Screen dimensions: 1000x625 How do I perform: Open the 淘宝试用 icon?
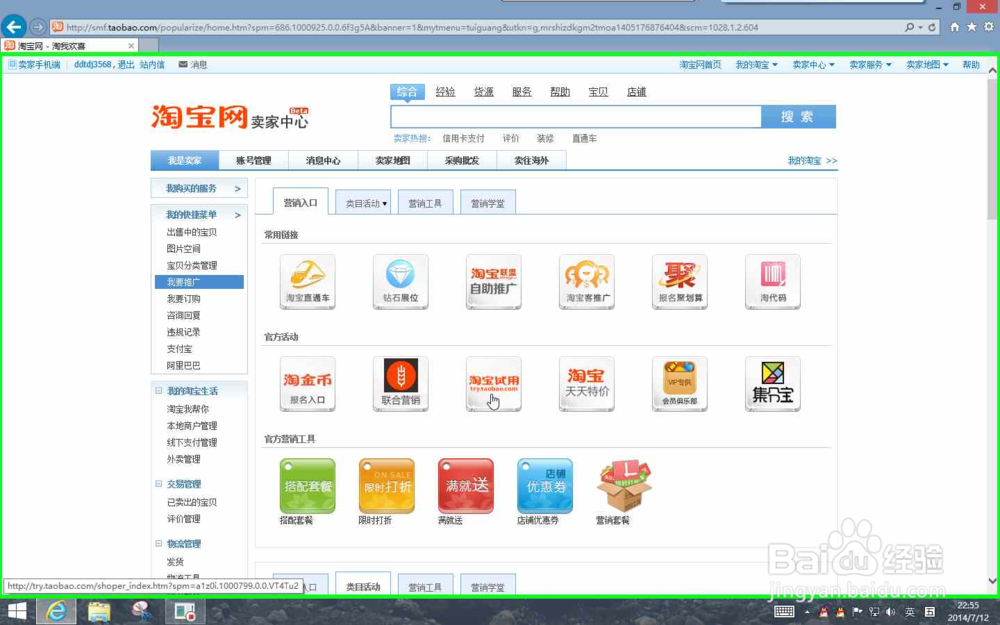point(494,384)
